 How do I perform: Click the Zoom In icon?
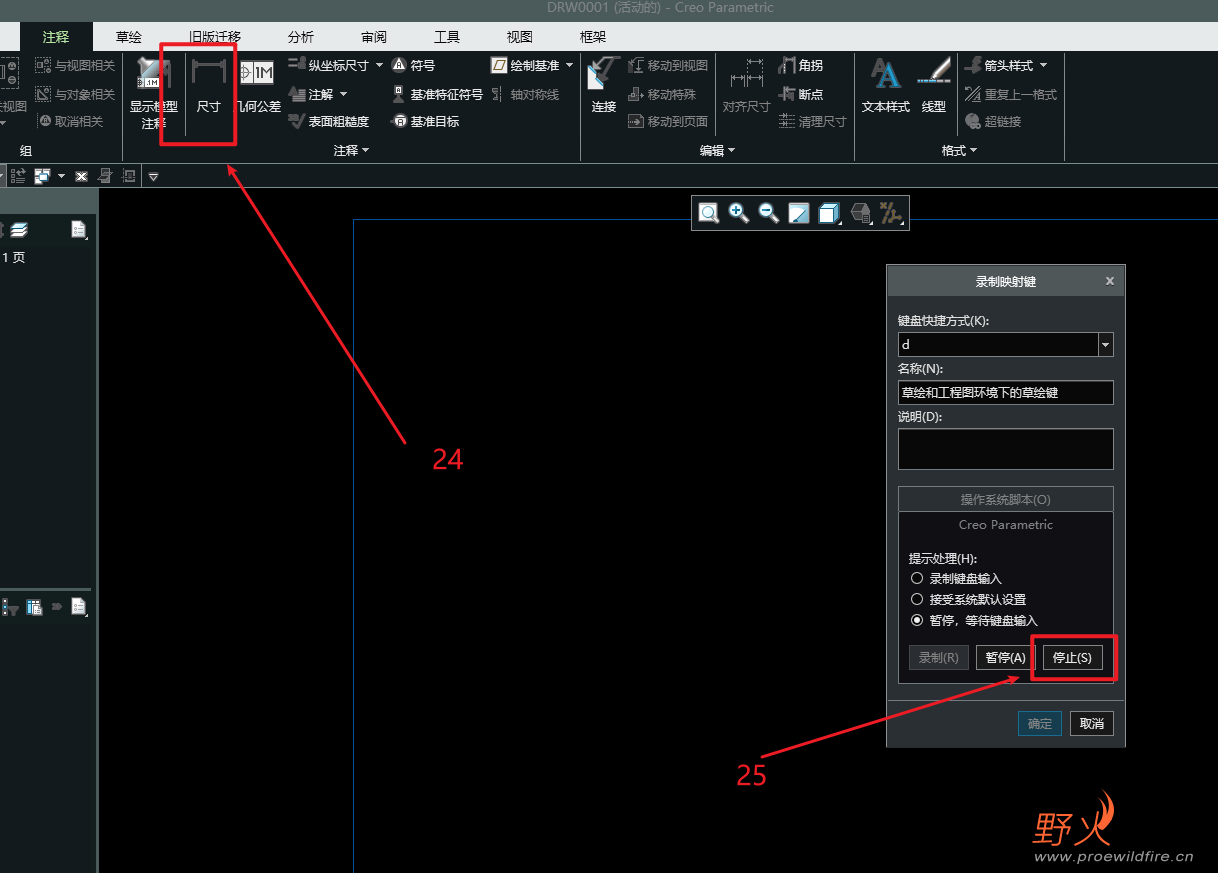click(739, 213)
